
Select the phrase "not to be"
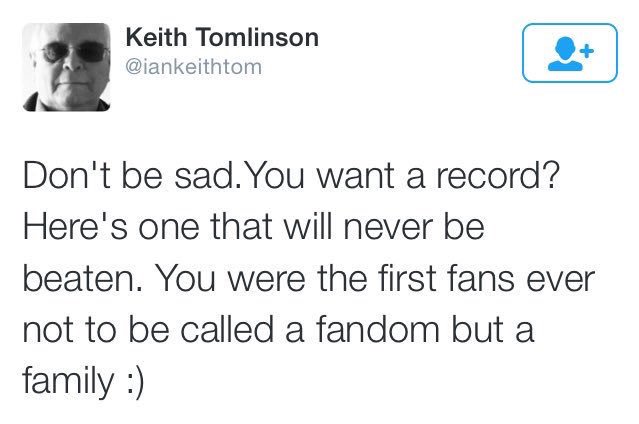click(x=96, y=329)
